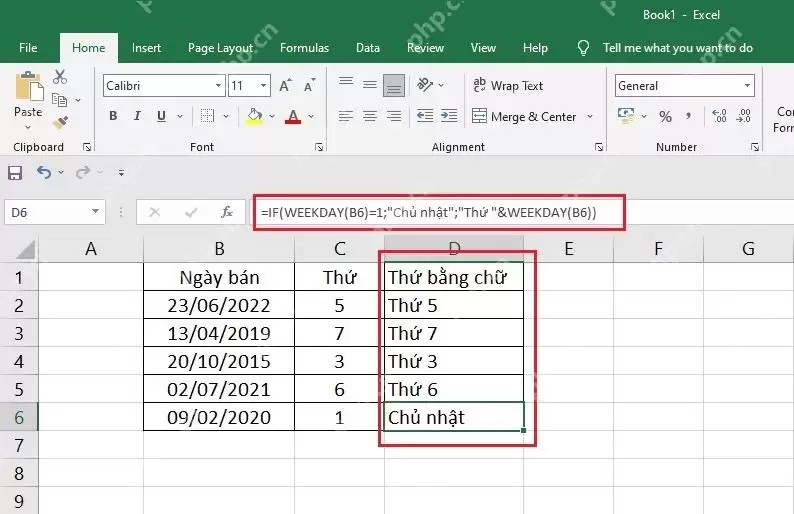
Task: Open Clipboard dialog launcher
Action: tap(87, 147)
